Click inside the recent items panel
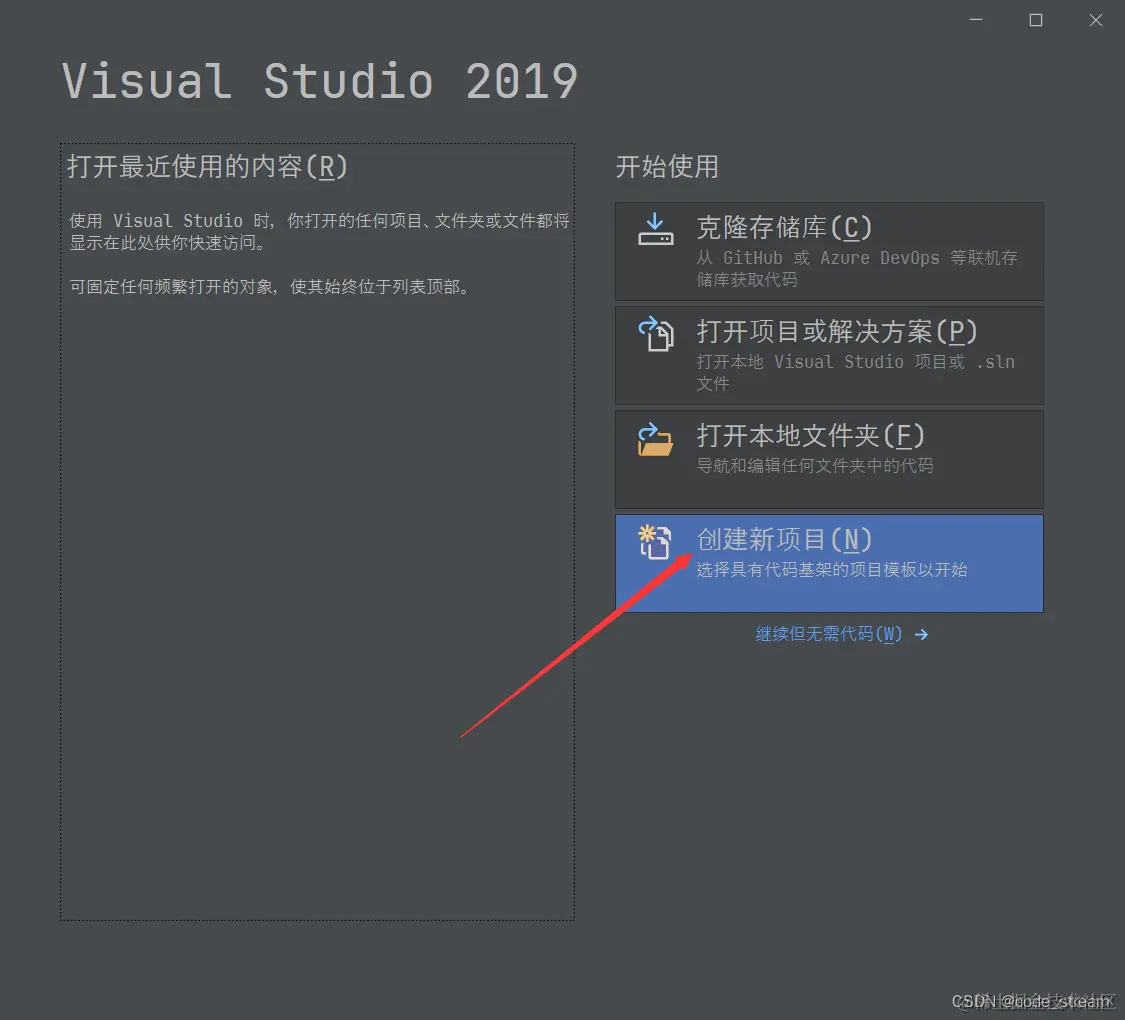Image resolution: width=1125 pixels, height=1020 pixels. coord(317,600)
